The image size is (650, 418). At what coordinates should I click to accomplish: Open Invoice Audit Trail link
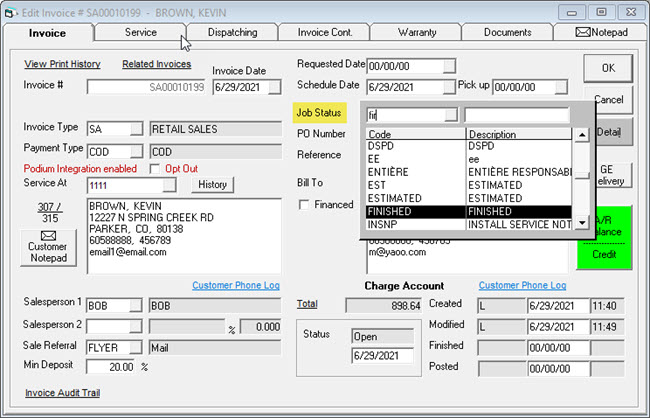(63, 393)
